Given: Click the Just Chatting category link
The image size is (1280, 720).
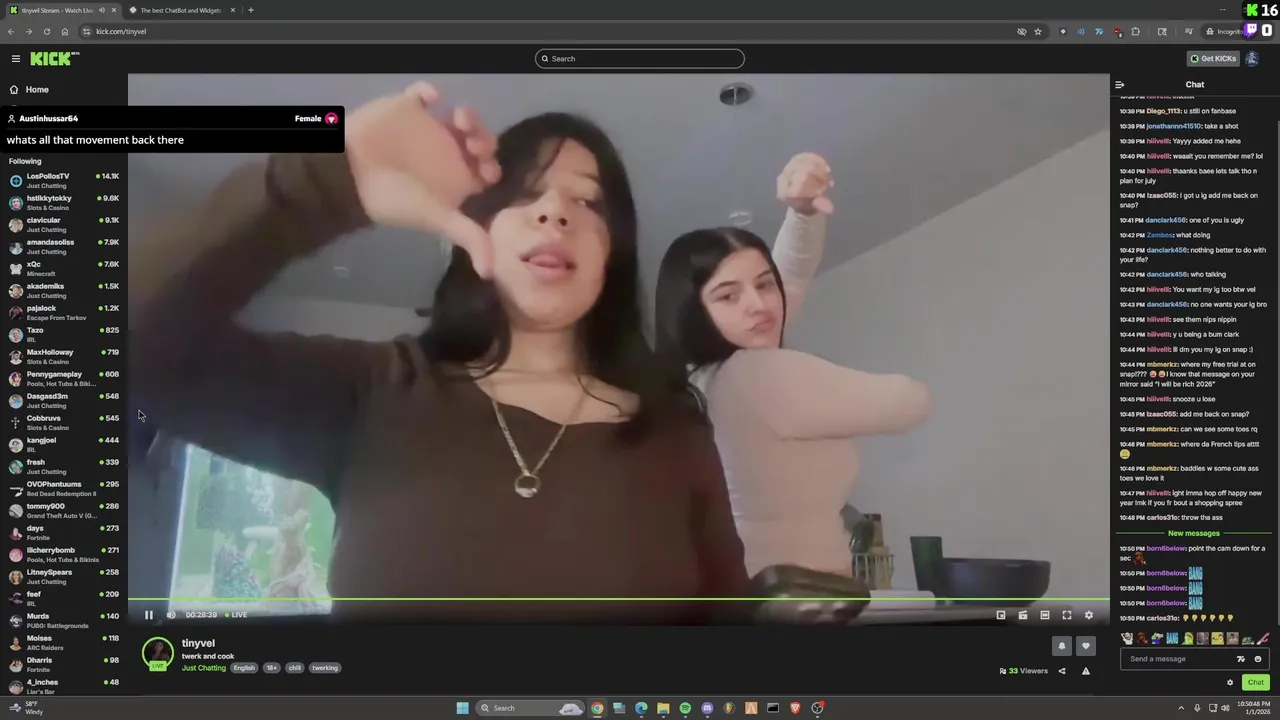Looking at the screenshot, I should (x=204, y=668).
